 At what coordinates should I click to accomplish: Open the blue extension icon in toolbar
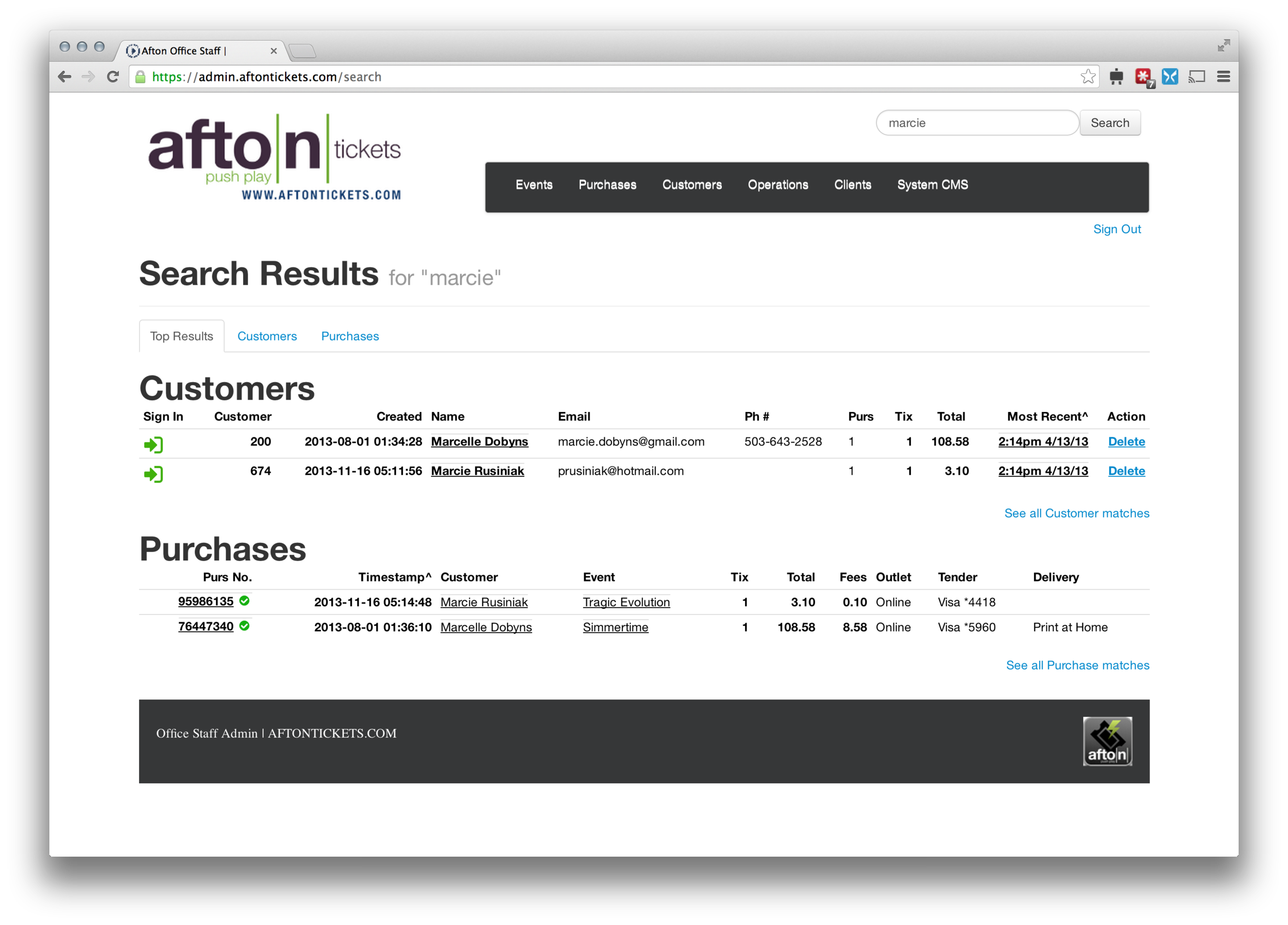(1170, 77)
